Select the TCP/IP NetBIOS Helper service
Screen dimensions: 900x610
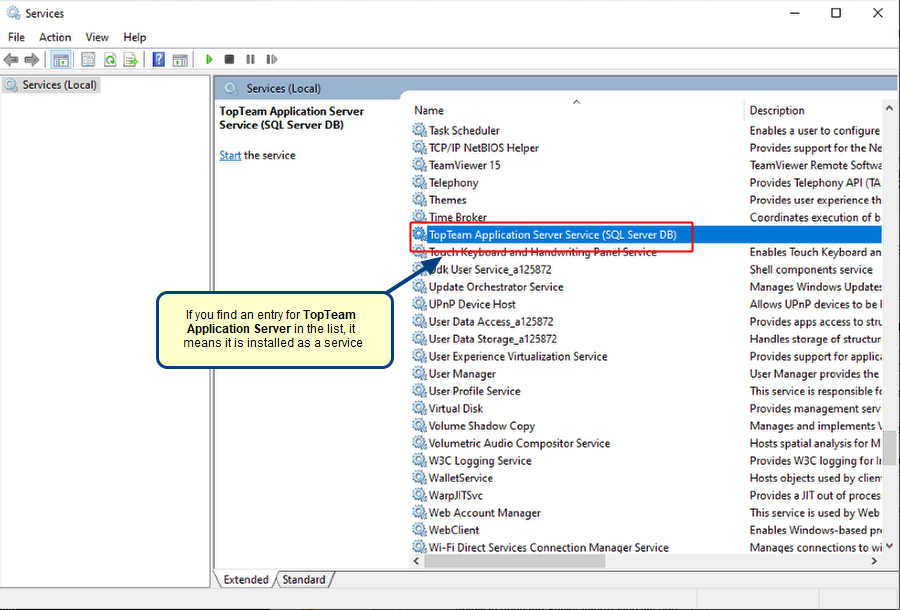coord(483,147)
